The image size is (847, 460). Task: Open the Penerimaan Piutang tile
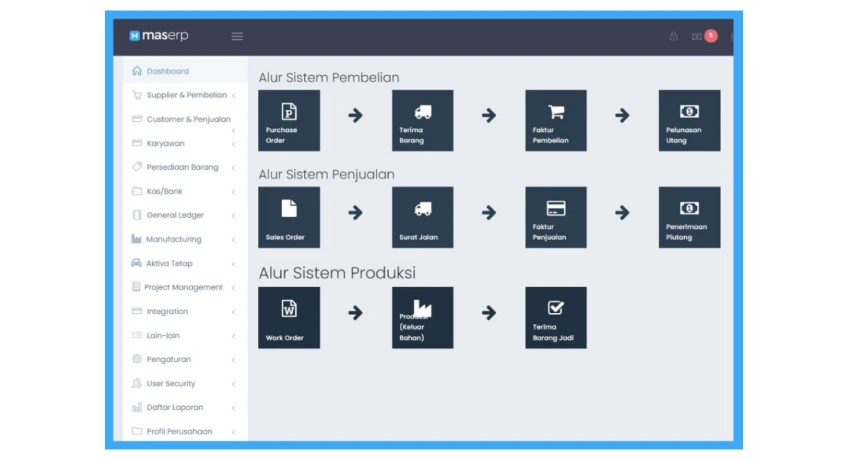pyautogui.click(x=689, y=218)
